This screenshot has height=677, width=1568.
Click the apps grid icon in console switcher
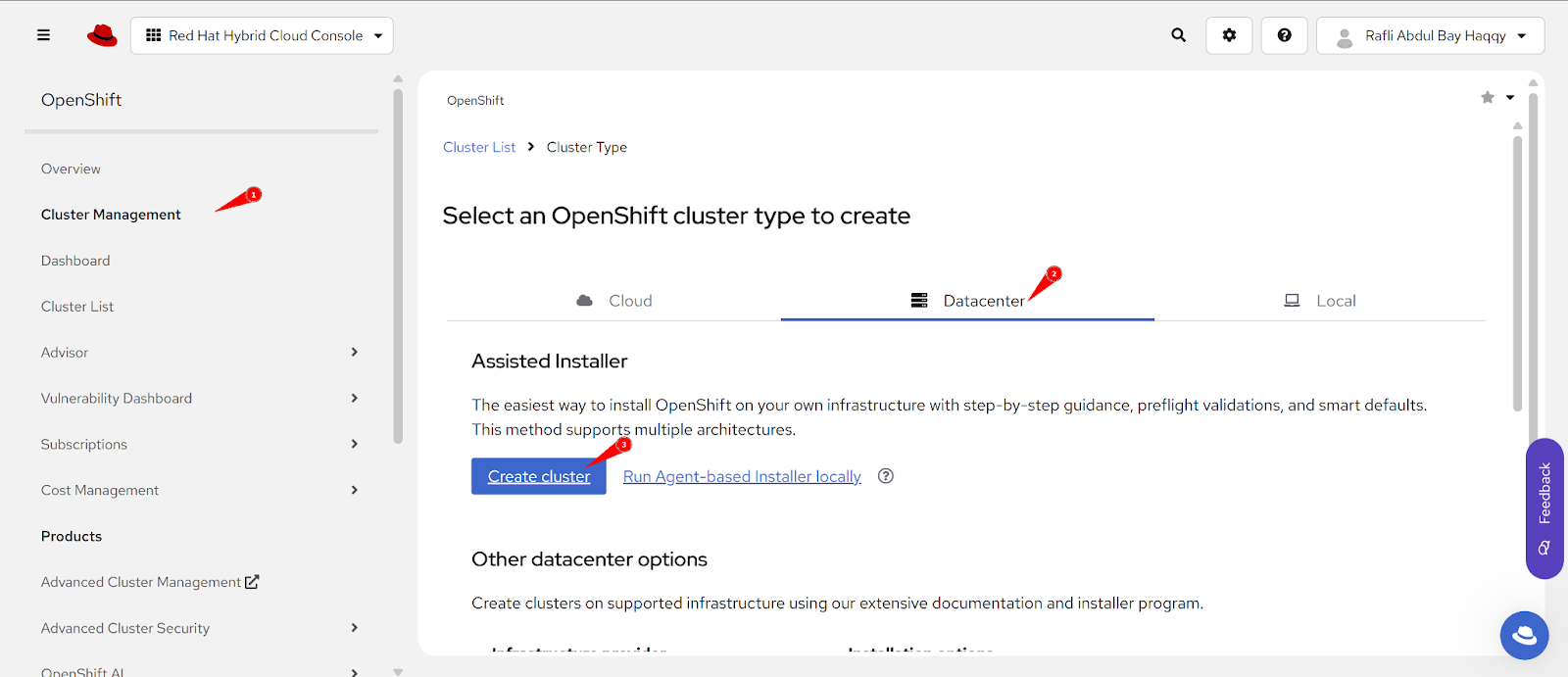[x=154, y=35]
